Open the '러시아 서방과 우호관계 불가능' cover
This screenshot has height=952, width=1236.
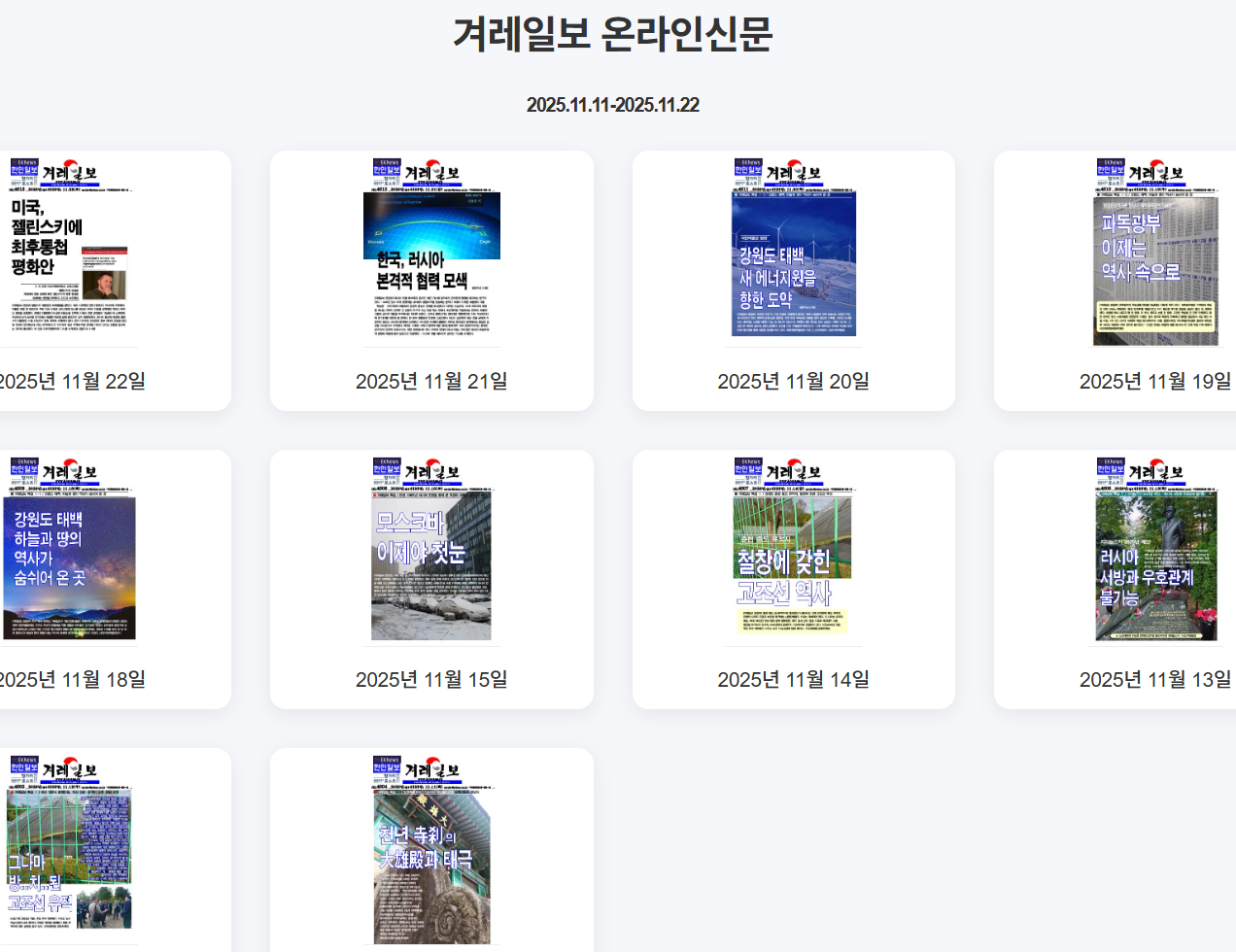coord(1155,551)
